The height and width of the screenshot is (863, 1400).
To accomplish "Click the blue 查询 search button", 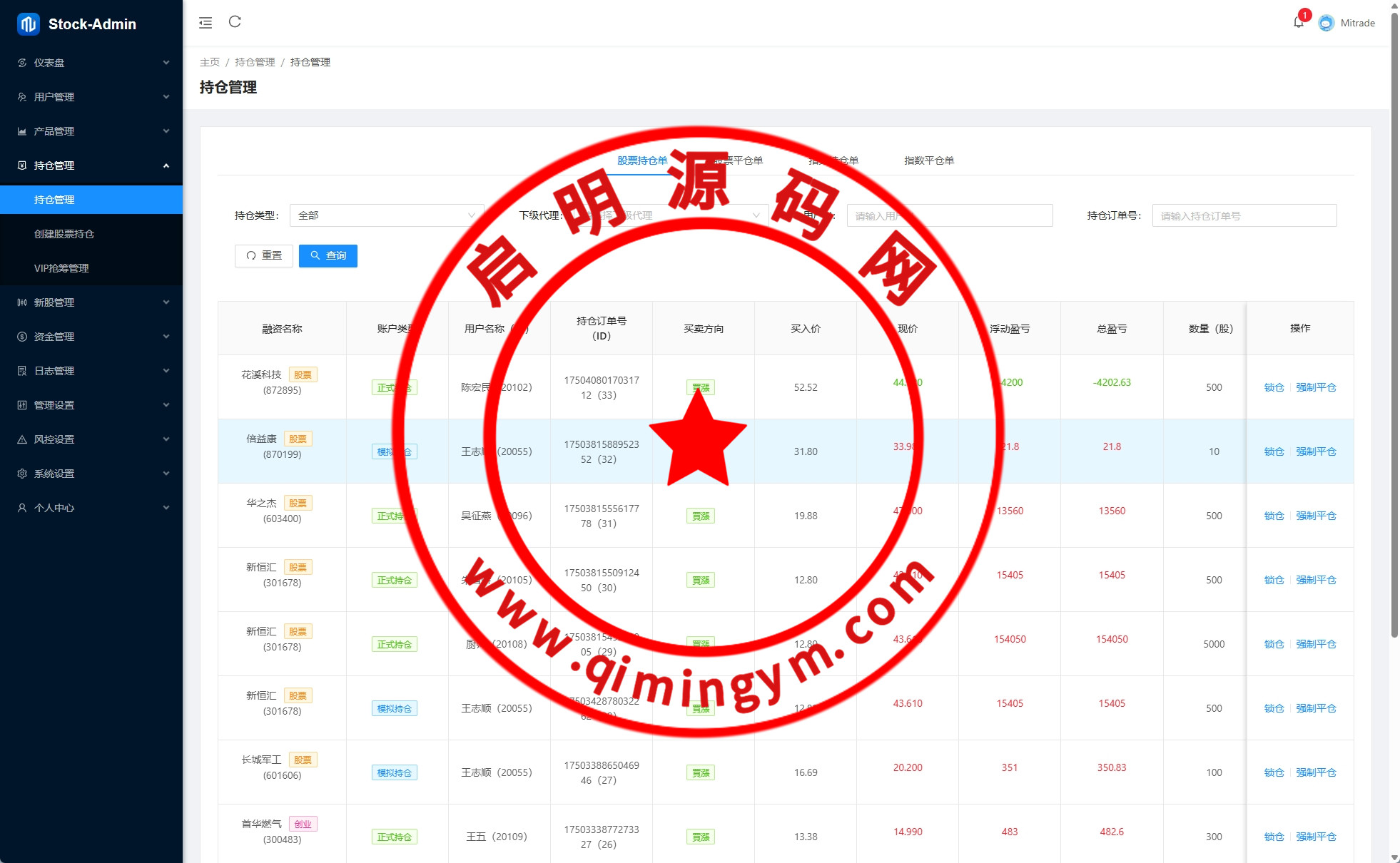I will pyautogui.click(x=328, y=255).
